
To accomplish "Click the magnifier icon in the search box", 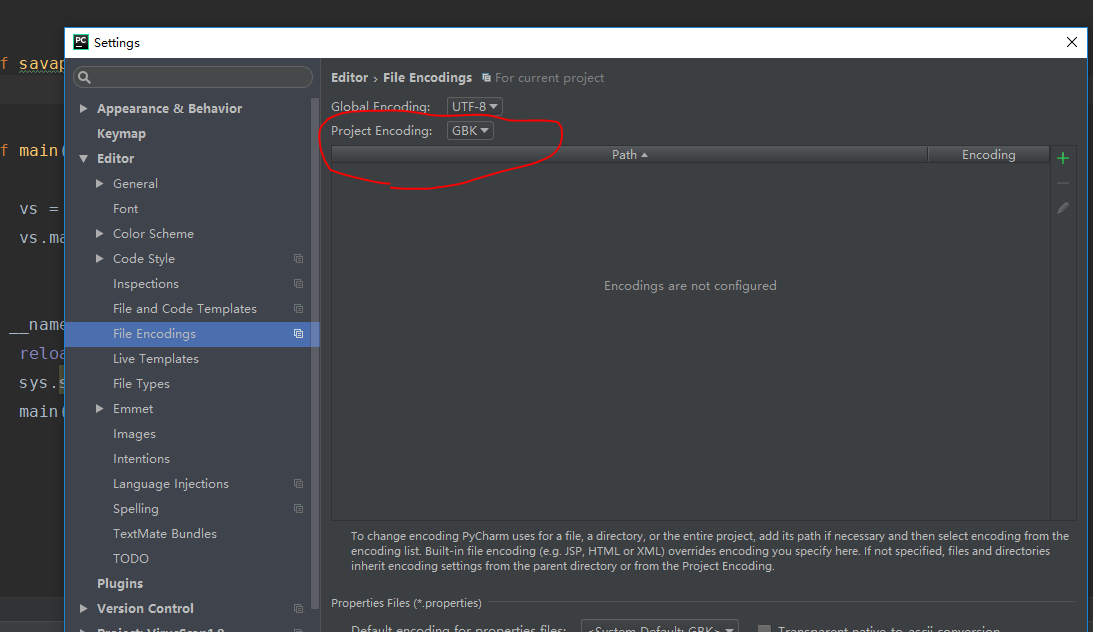I will pyautogui.click(x=85, y=77).
